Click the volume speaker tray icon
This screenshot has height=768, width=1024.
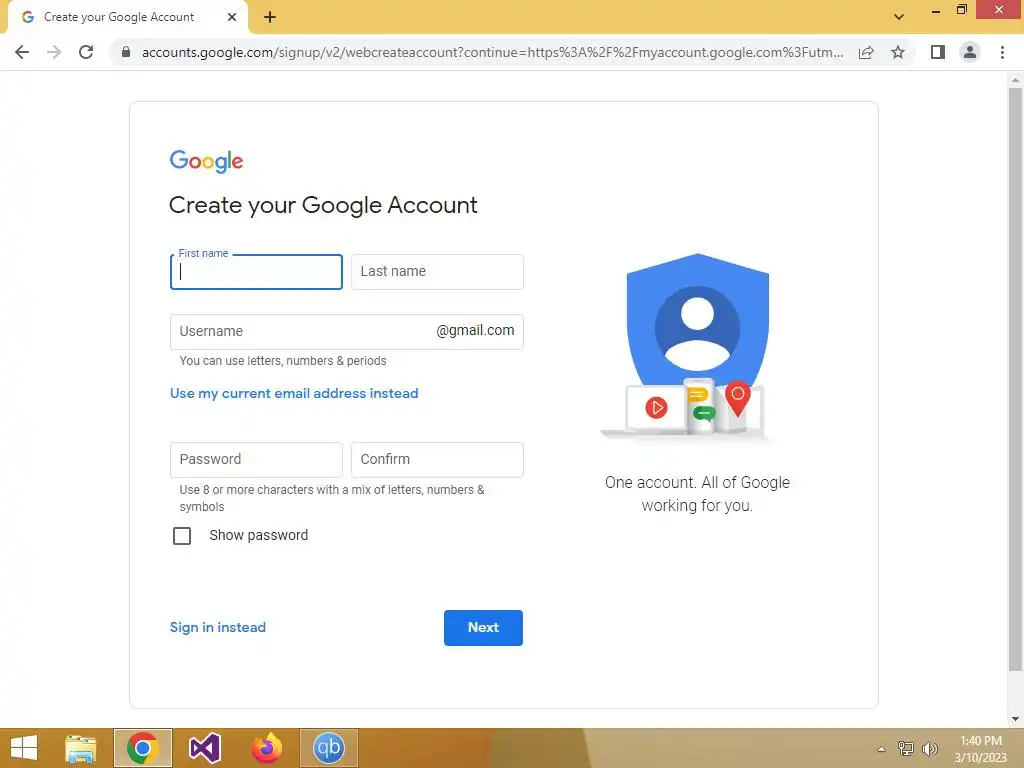pyautogui.click(x=929, y=748)
